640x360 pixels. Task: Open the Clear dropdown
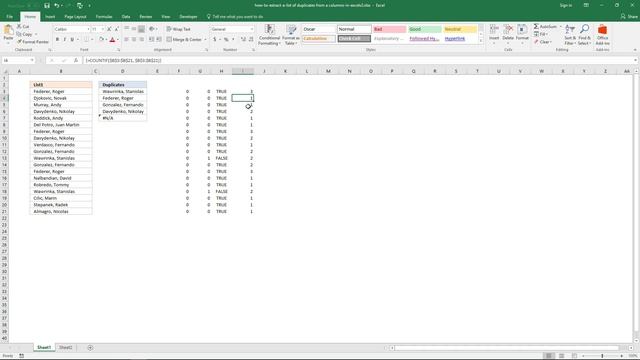[x=543, y=42]
